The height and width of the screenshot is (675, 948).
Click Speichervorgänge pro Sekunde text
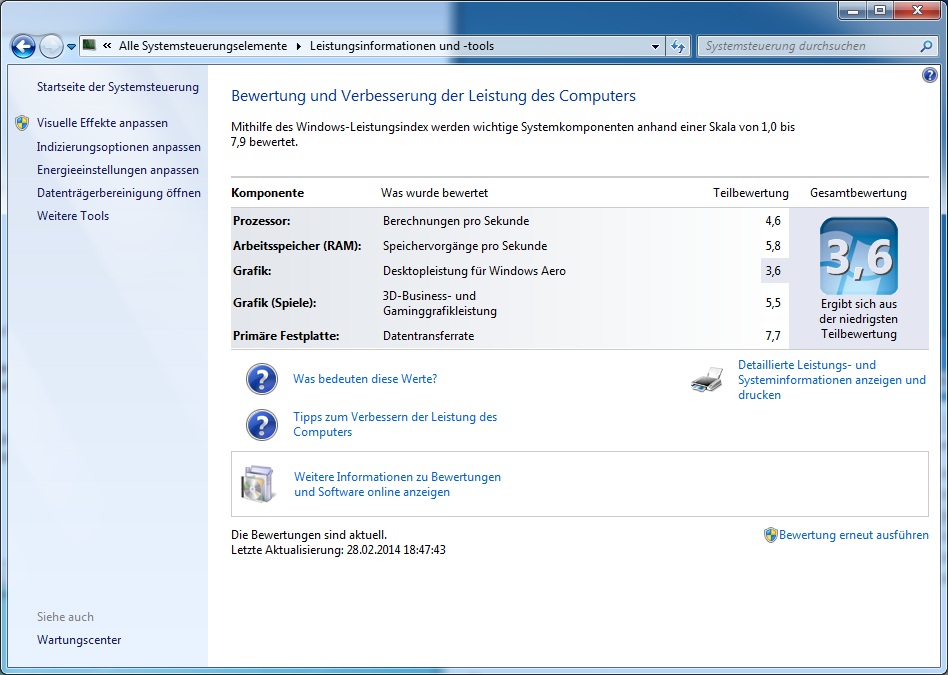pos(465,246)
